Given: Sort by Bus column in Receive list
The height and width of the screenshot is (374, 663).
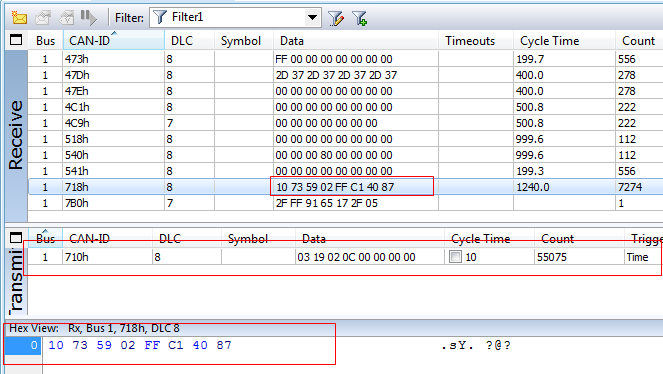Looking at the screenshot, I should click(x=45, y=41).
